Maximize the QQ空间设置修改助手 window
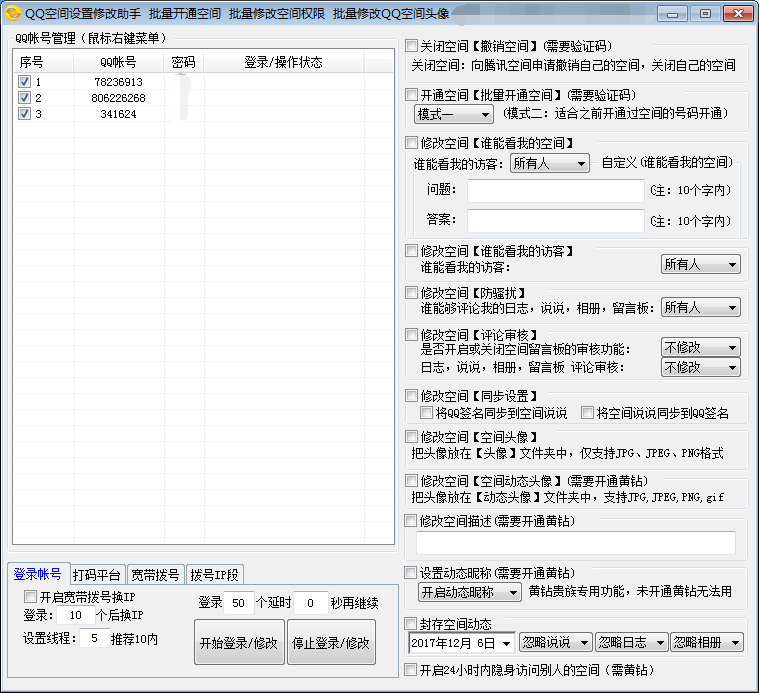 click(705, 14)
